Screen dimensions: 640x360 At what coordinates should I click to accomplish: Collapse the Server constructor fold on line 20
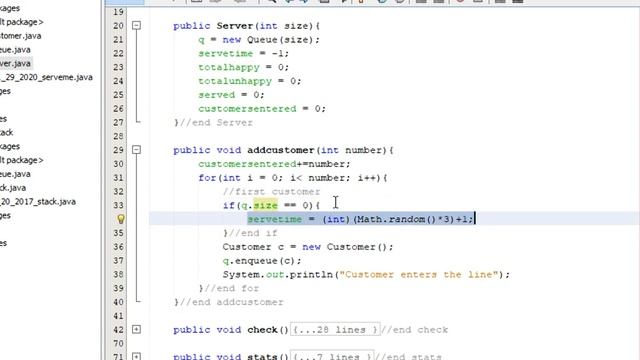136,26
